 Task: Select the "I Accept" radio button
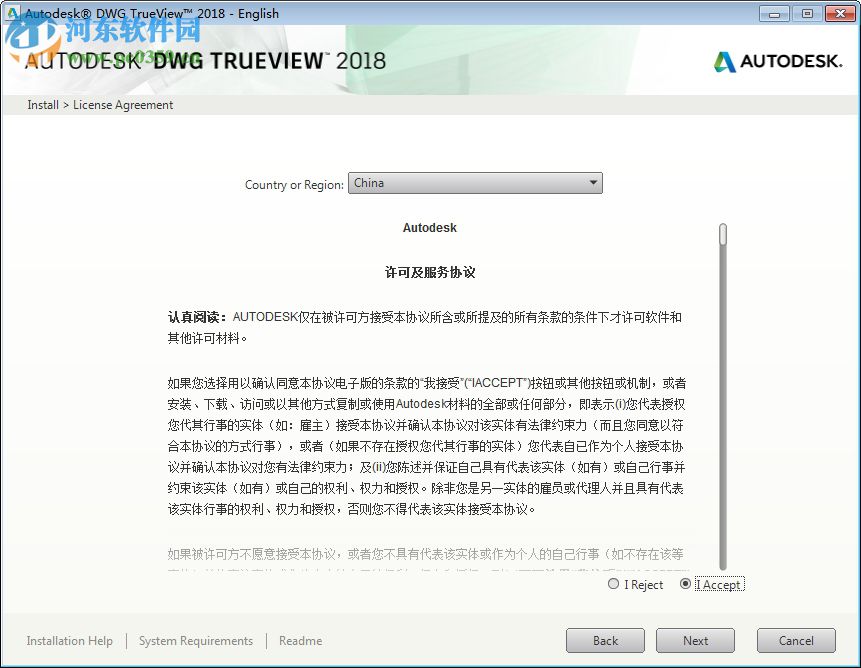click(x=684, y=584)
